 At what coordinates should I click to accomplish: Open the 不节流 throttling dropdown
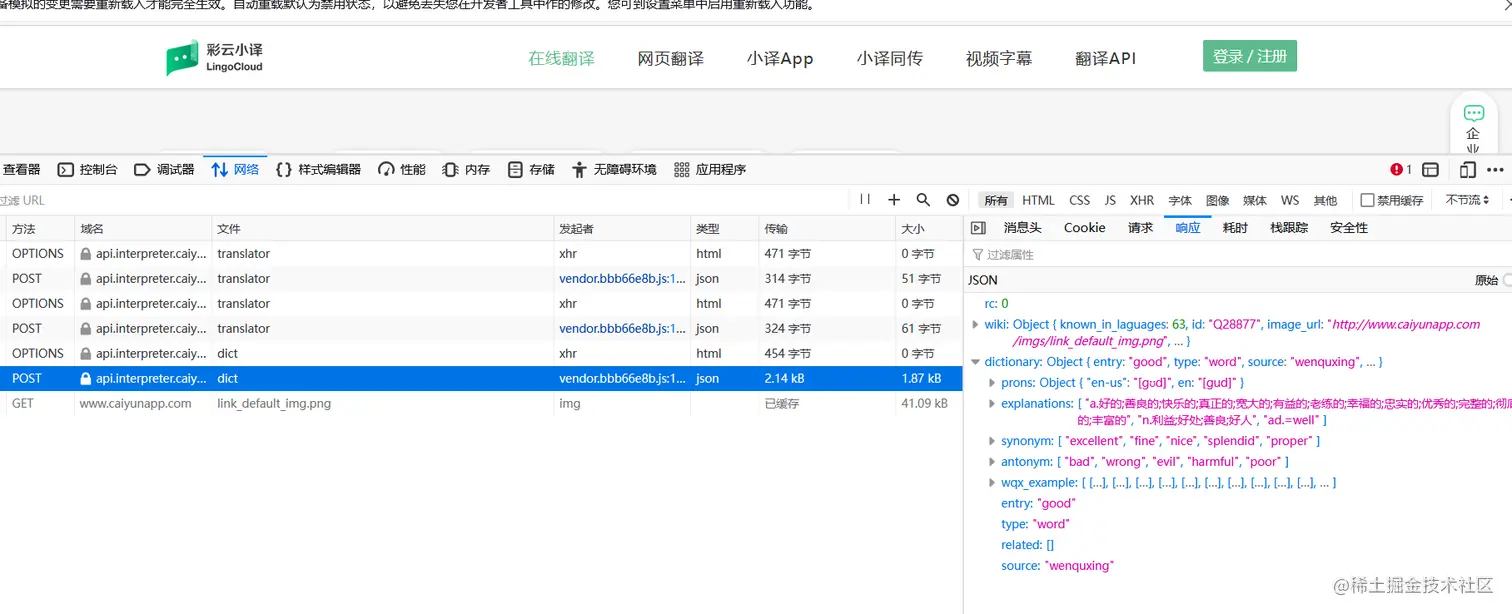tap(1467, 200)
